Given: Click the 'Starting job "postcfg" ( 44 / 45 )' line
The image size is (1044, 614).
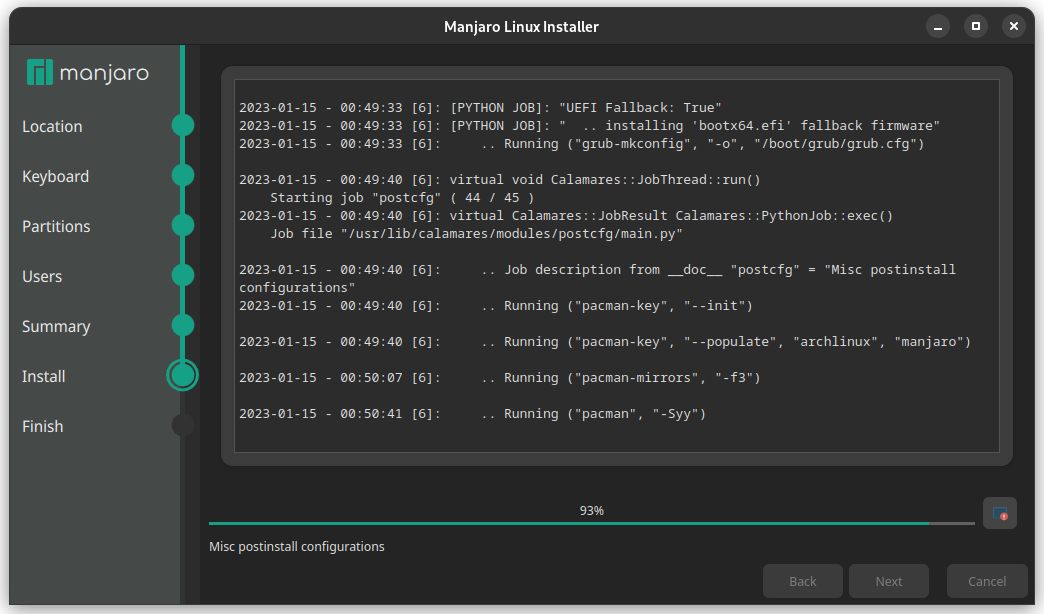Looking at the screenshot, I should click(x=402, y=198).
